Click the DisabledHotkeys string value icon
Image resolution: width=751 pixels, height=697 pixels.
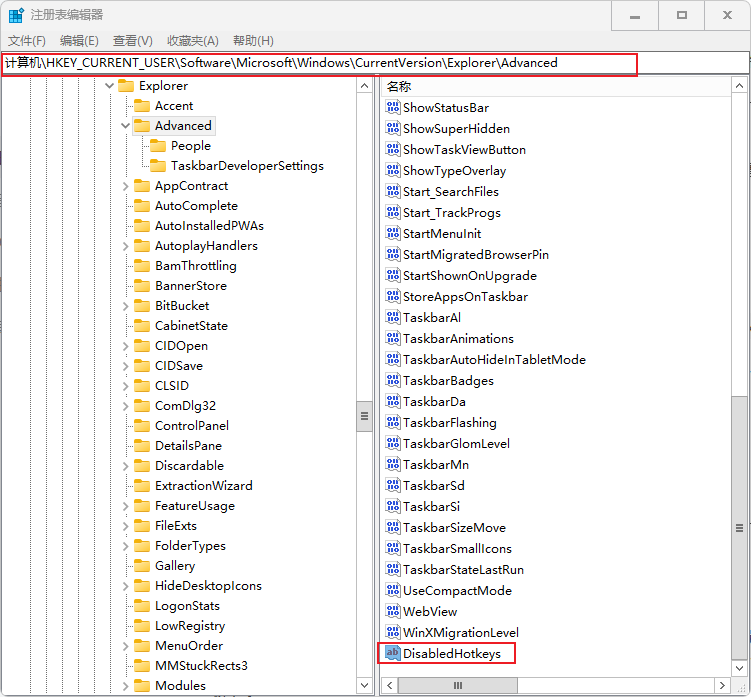tap(392, 654)
